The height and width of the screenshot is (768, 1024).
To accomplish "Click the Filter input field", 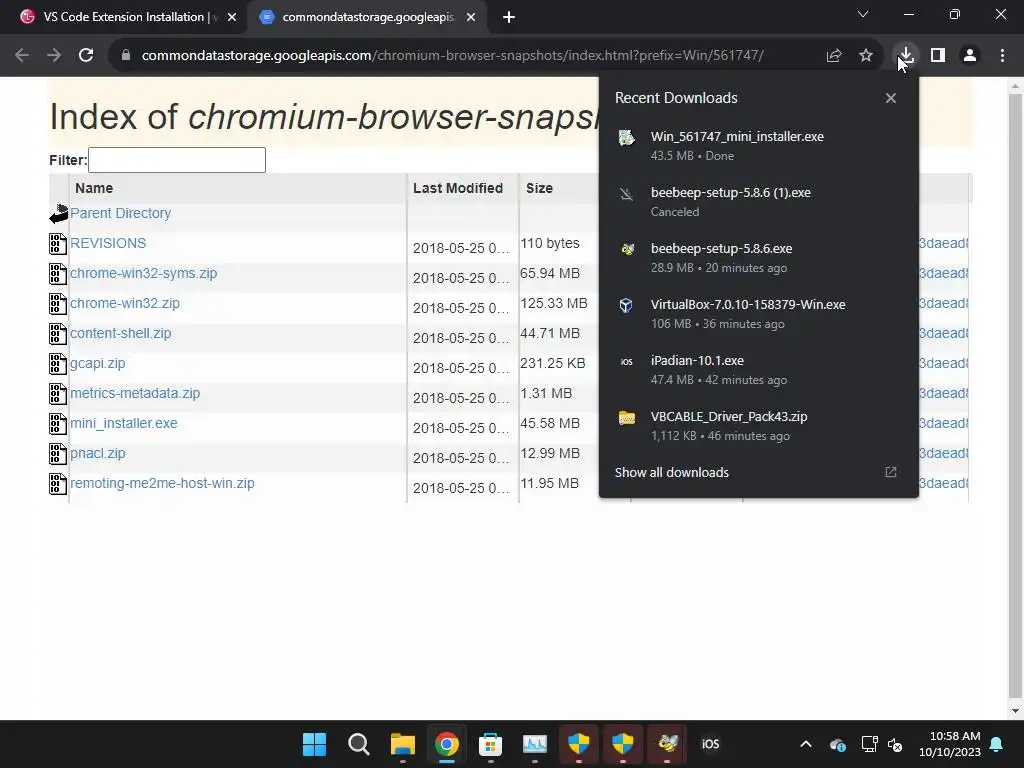I will [177, 160].
